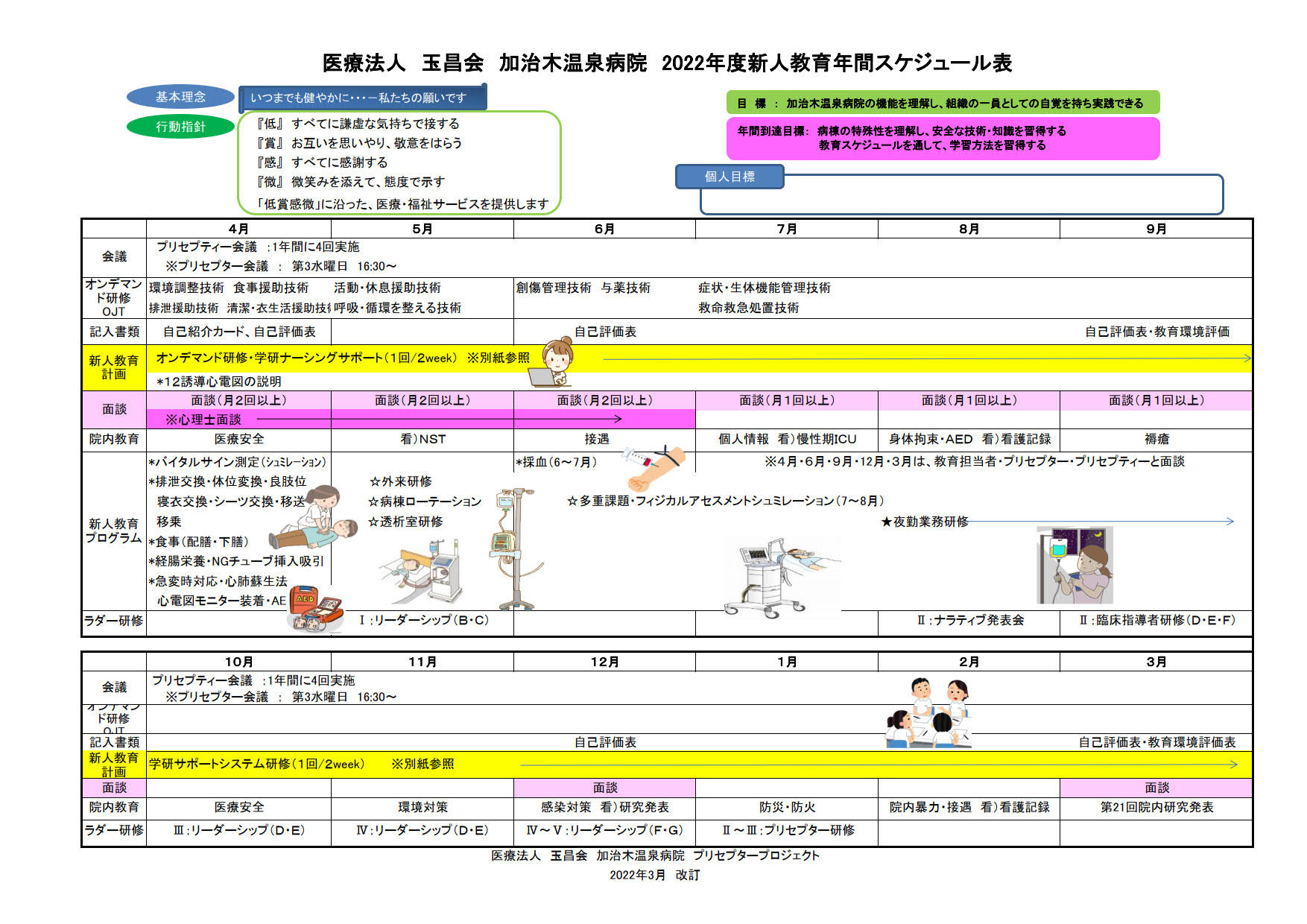The width and height of the screenshot is (1307, 924).
Task: Click the 6月 column header
Action: (604, 229)
